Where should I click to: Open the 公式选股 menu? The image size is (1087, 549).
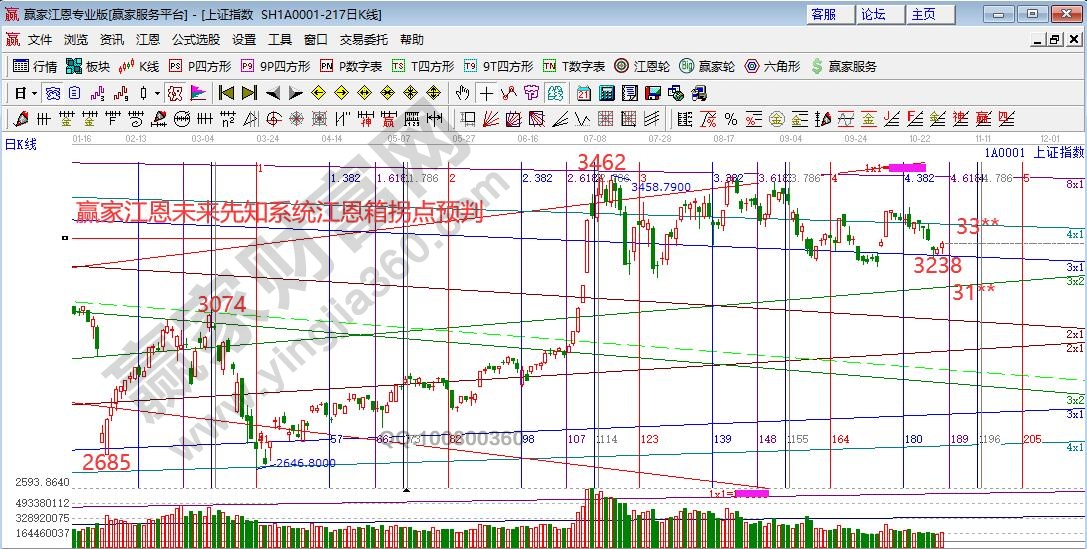coord(195,40)
